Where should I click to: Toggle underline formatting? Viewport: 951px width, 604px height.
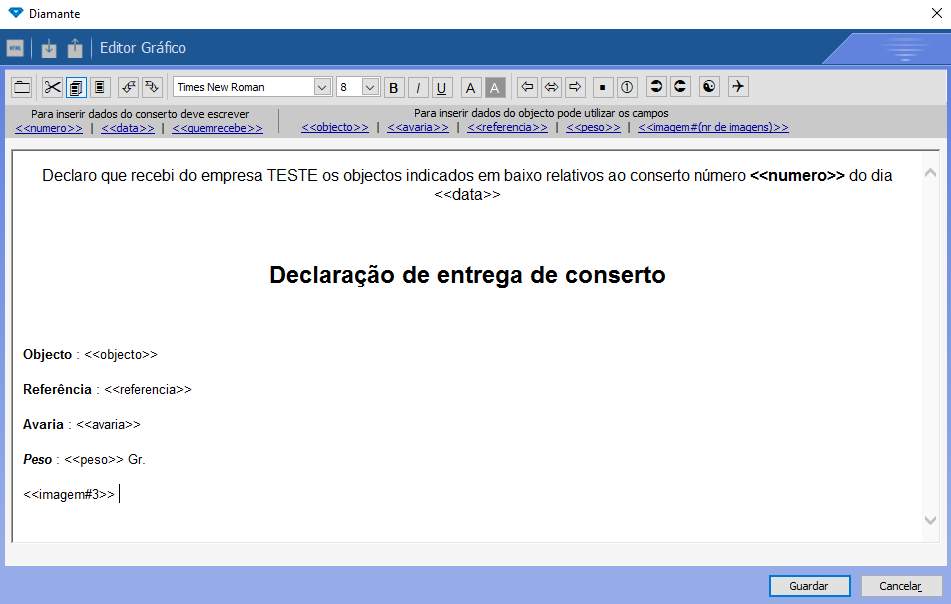pos(442,87)
